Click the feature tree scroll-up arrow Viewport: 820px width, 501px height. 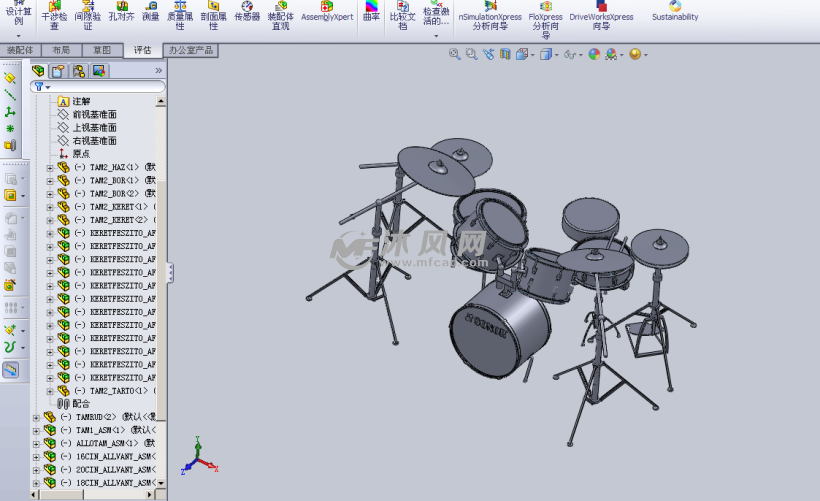[162, 100]
